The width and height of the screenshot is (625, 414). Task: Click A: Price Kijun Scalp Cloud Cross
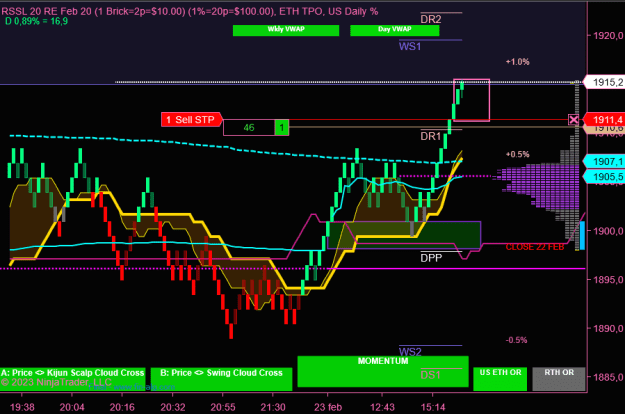73,379
